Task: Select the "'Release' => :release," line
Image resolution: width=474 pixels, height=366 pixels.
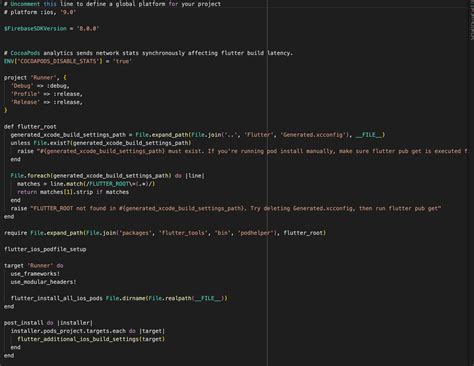Action: 47,102
